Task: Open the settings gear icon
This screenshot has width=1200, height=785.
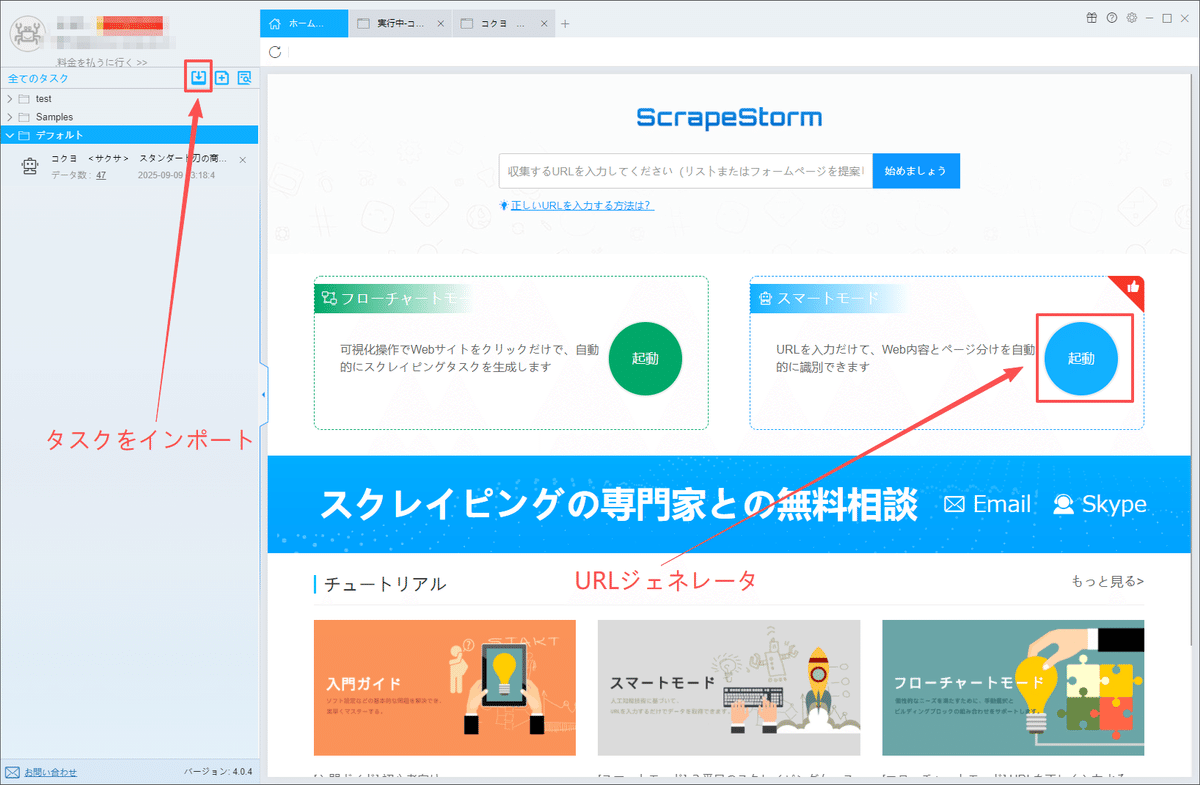Action: click(x=1131, y=17)
